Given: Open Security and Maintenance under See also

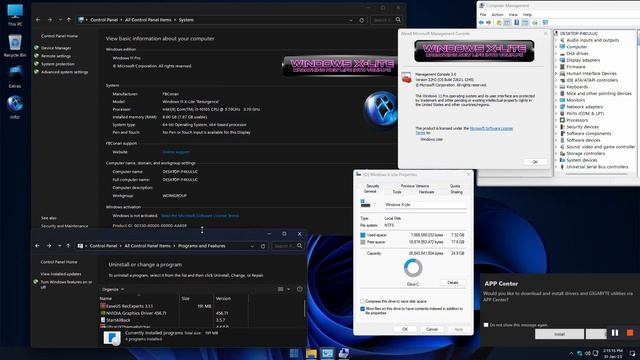Looking at the screenshot, I should click(x=64, y=226).
